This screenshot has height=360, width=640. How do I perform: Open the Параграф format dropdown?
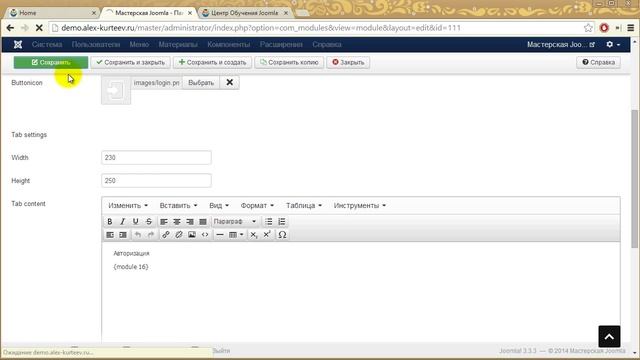(x=235, y=222)
